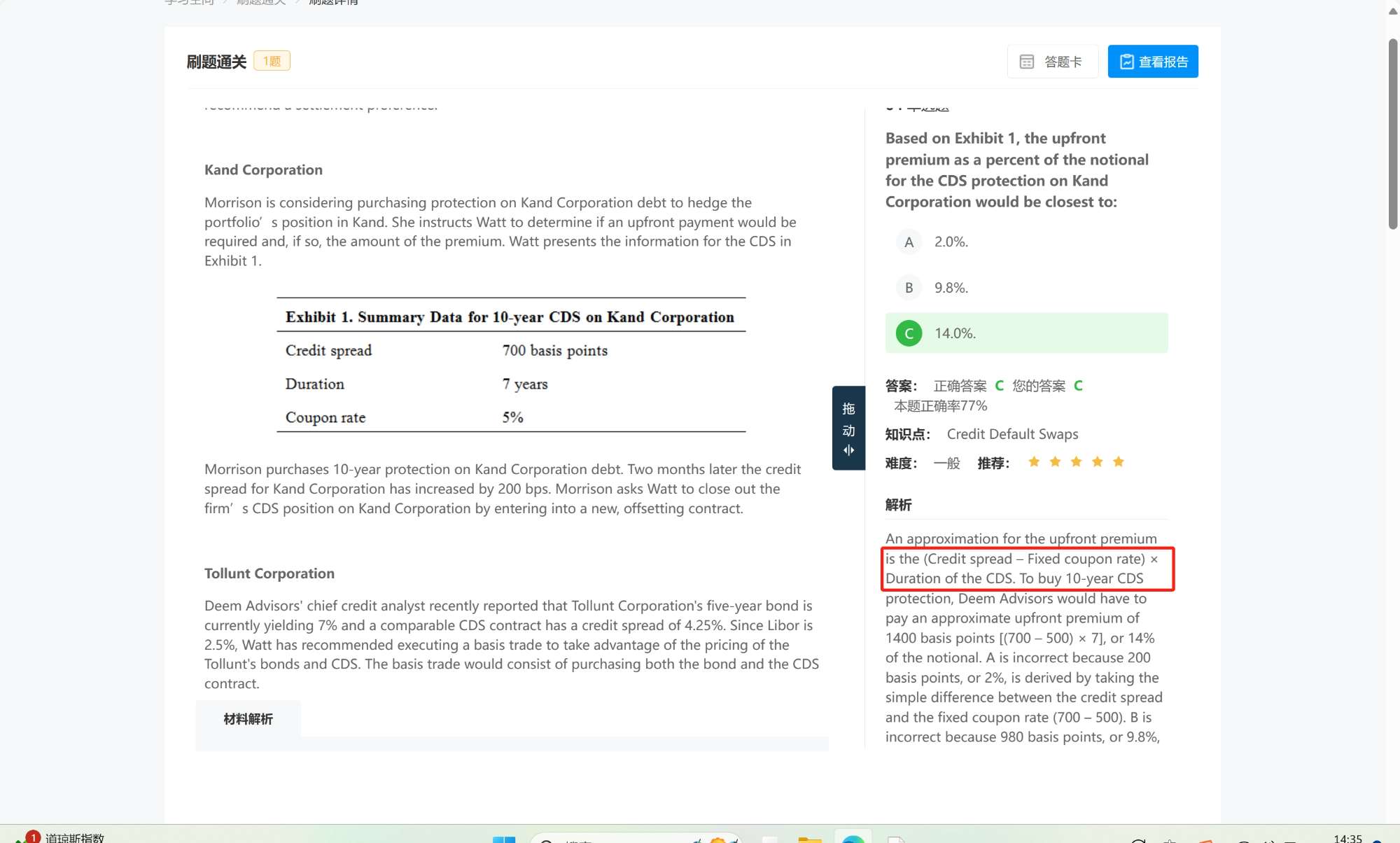Click the 拖动 drag divider handle

848,419
